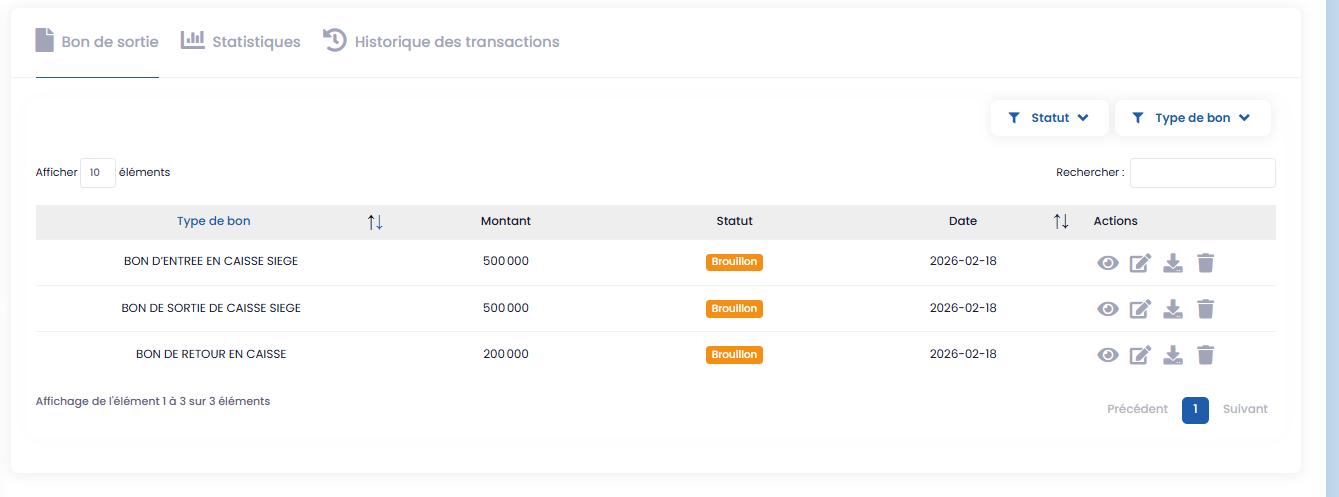
Task: Go to the Suivant page
Action: click(1245, 409)
